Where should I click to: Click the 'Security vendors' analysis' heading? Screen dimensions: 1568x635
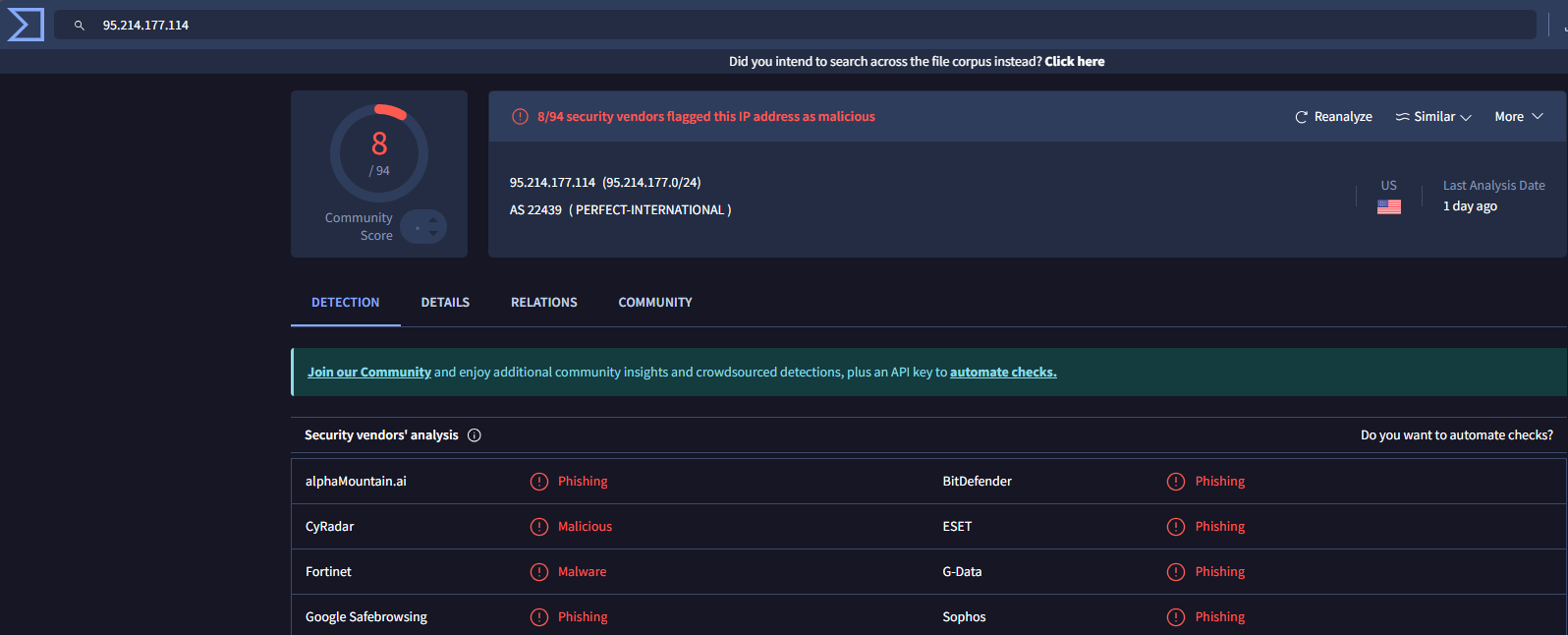(381, 435)
